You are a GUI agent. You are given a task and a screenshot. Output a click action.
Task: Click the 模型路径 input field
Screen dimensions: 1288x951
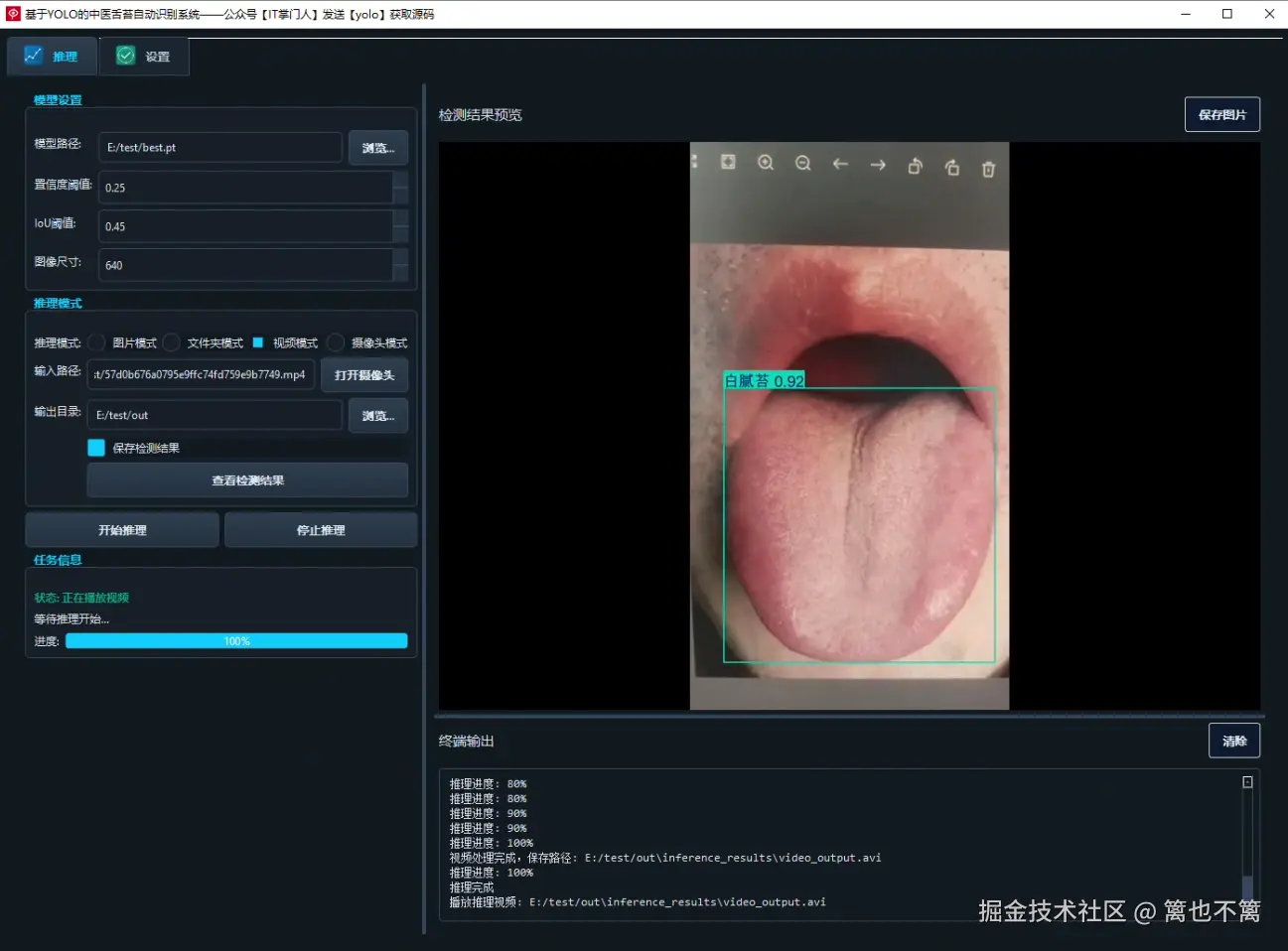(219, 148)
